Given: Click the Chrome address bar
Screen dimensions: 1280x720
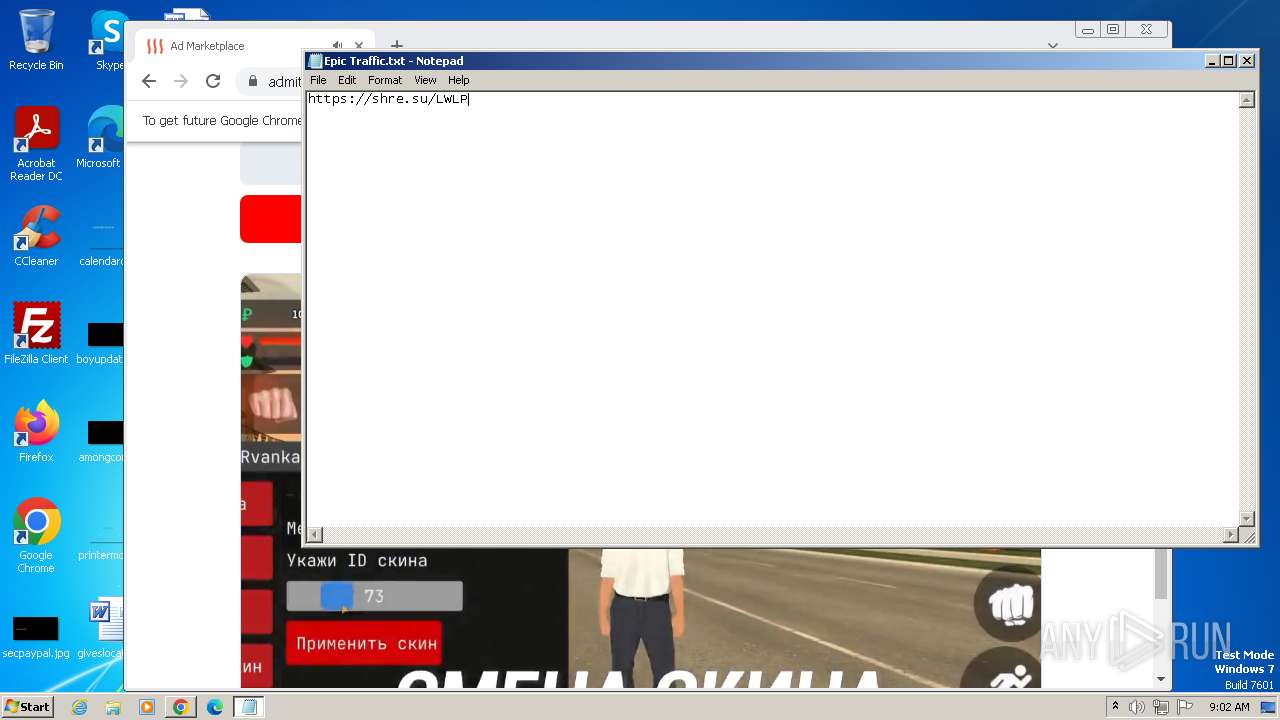Looking at the screenshot, I should (x=270, y=82).
